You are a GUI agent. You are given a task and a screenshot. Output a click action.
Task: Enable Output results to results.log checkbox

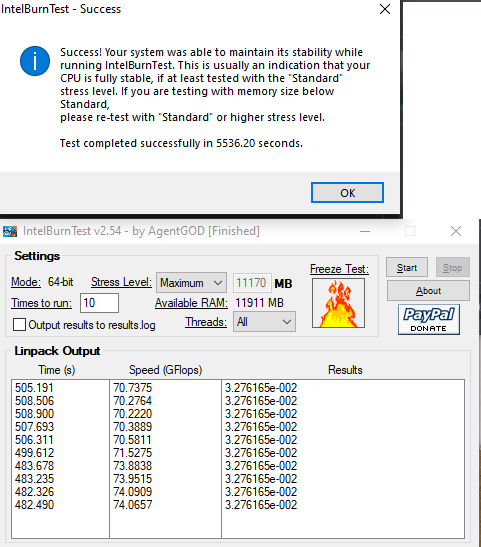(19, 324)
